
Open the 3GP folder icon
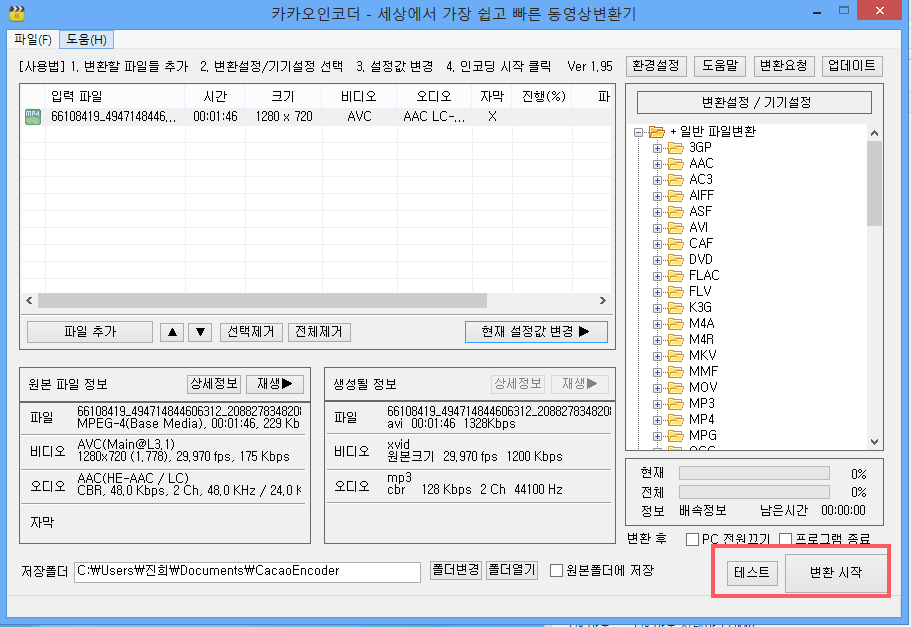[x=675, y=148]
